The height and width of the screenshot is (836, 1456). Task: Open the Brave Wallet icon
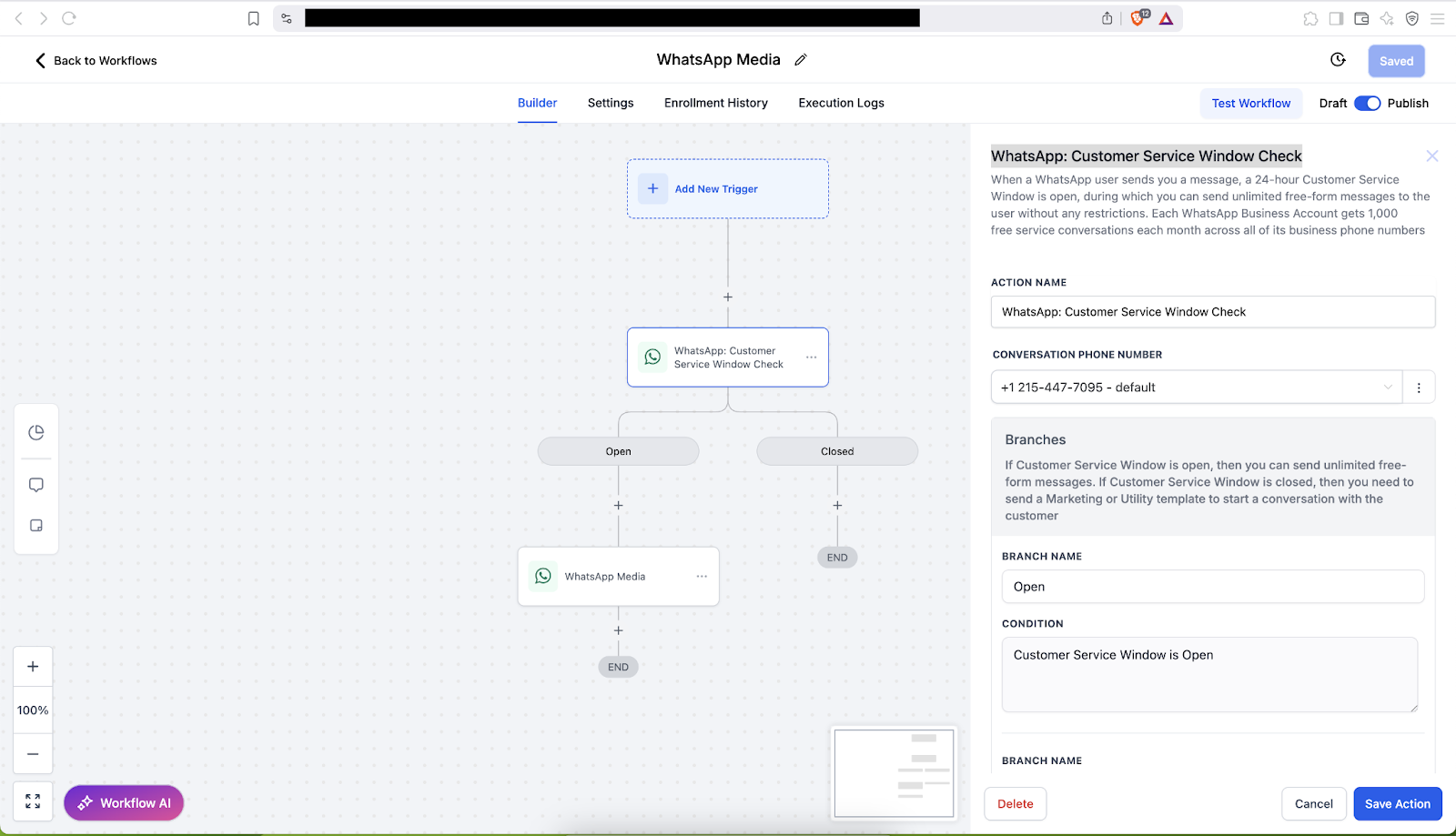click(x=1361, y=18)
